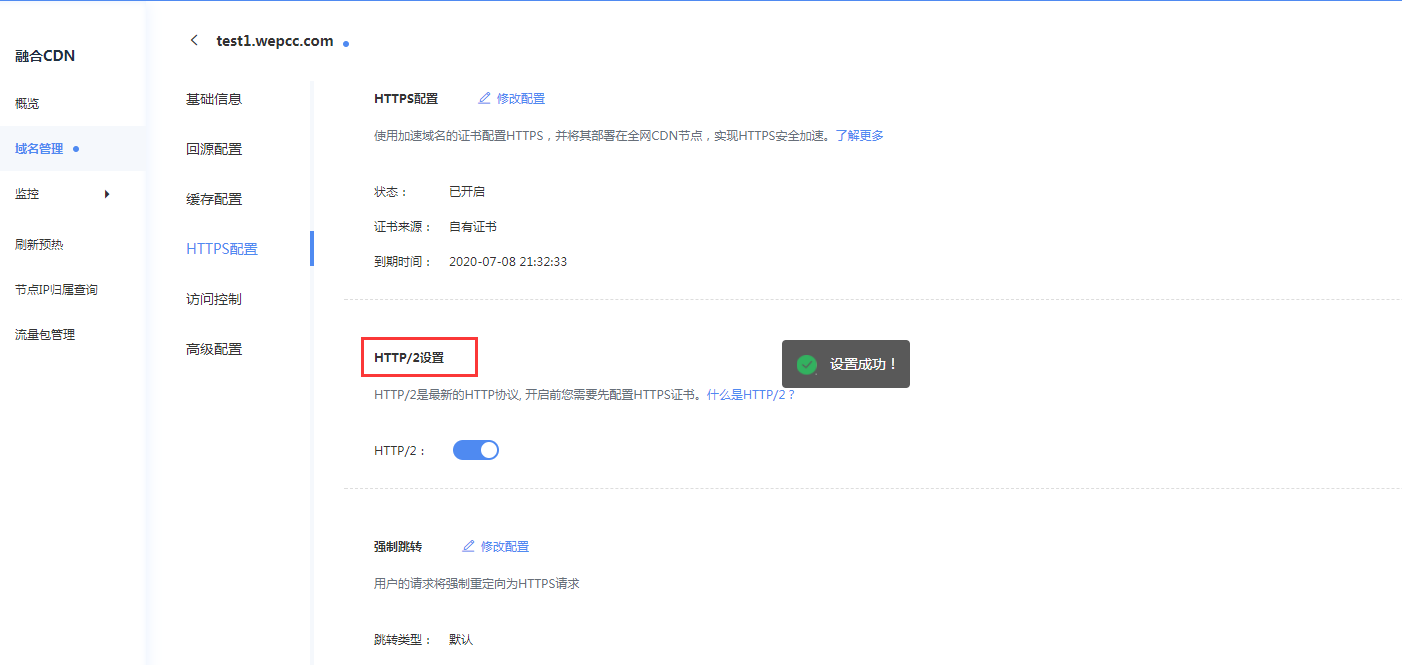This screenshot has width=1402, height=665.
Task: Click the 自有证书 certificate source value
Action: (473, 226)
